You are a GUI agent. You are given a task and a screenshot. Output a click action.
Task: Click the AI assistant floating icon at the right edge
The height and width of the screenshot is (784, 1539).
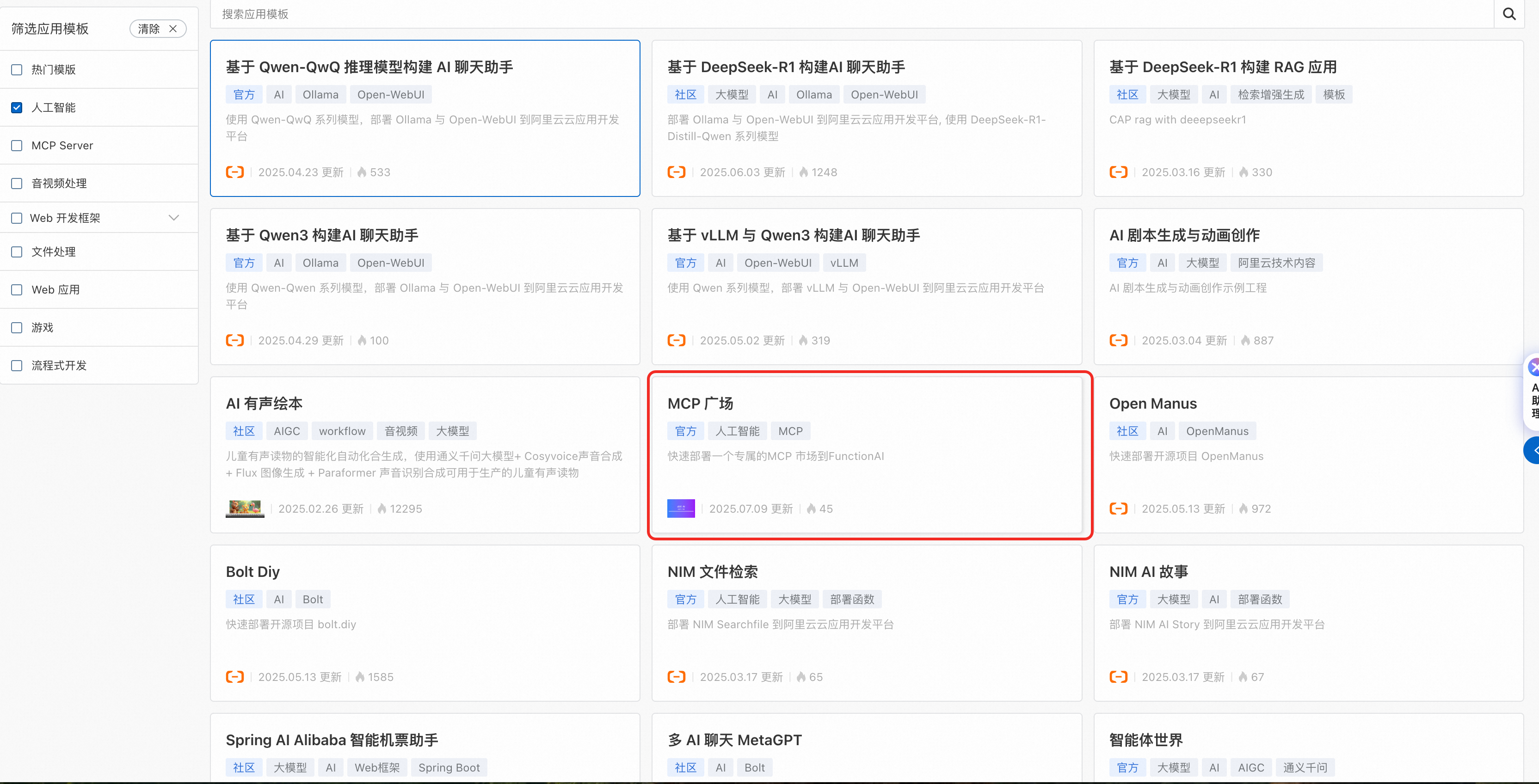pyautogui.click(x=1533, y=367)
